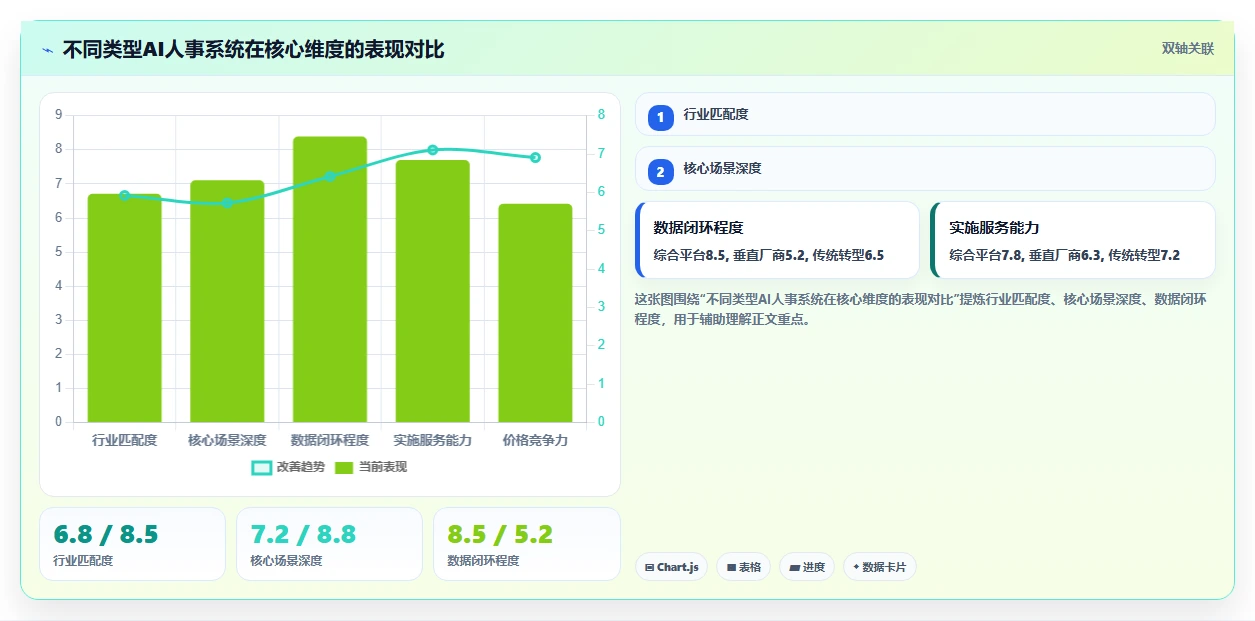
Task: Click the trend line point above 价格竞争力
Action: (535, 157)
